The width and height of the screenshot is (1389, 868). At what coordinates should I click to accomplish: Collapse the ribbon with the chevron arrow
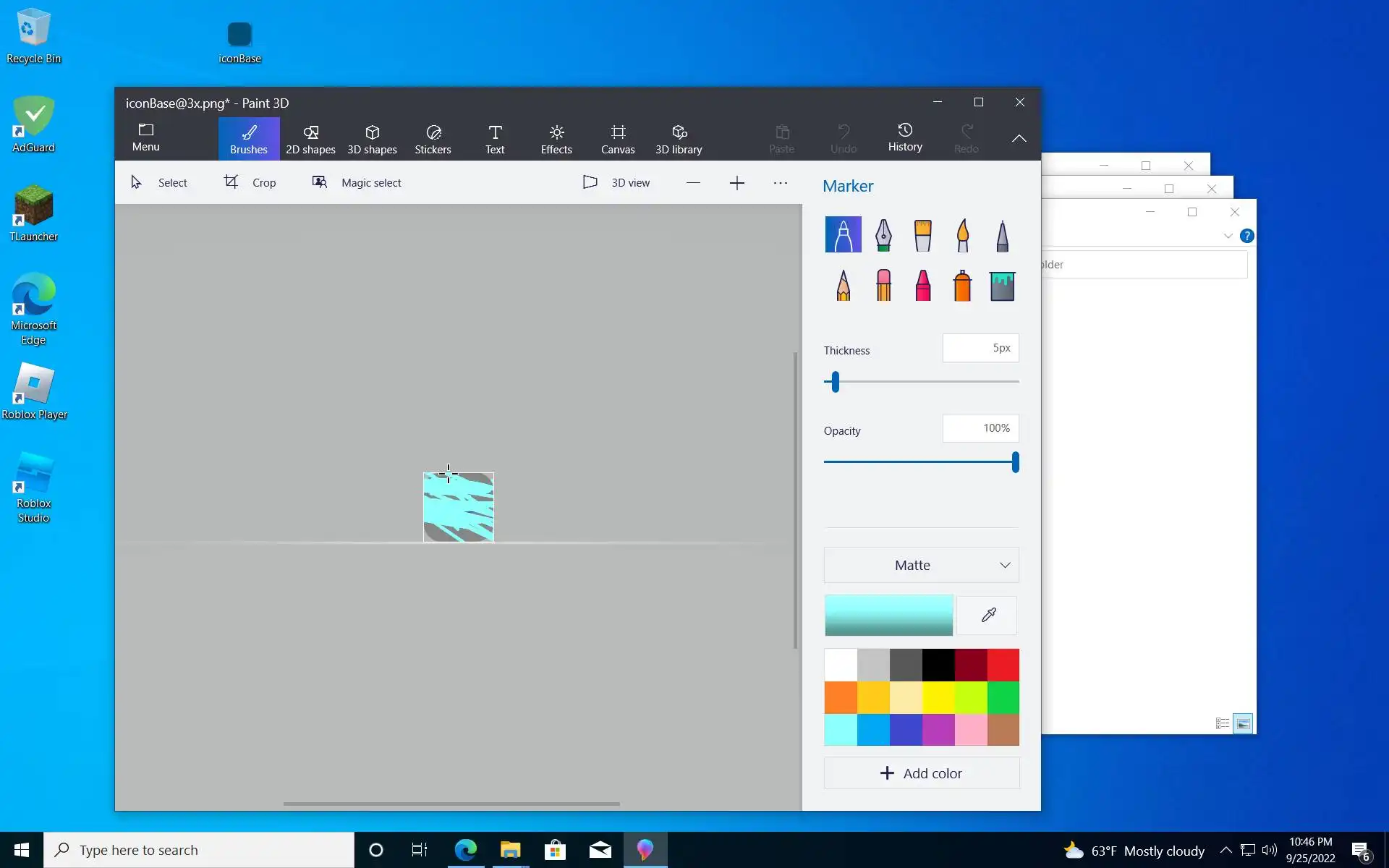point(1019,138)
